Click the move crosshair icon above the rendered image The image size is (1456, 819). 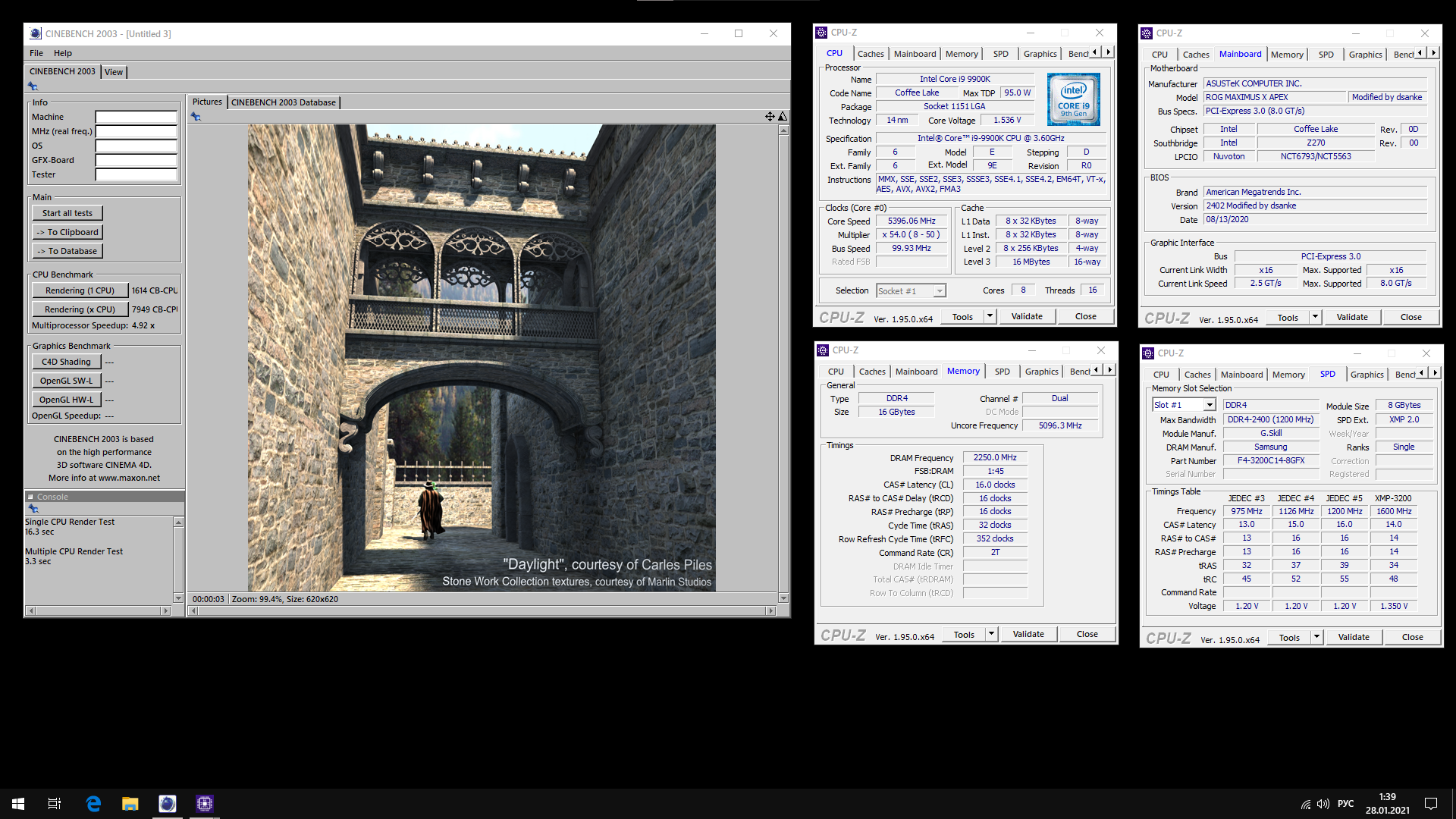click(770, 116)
